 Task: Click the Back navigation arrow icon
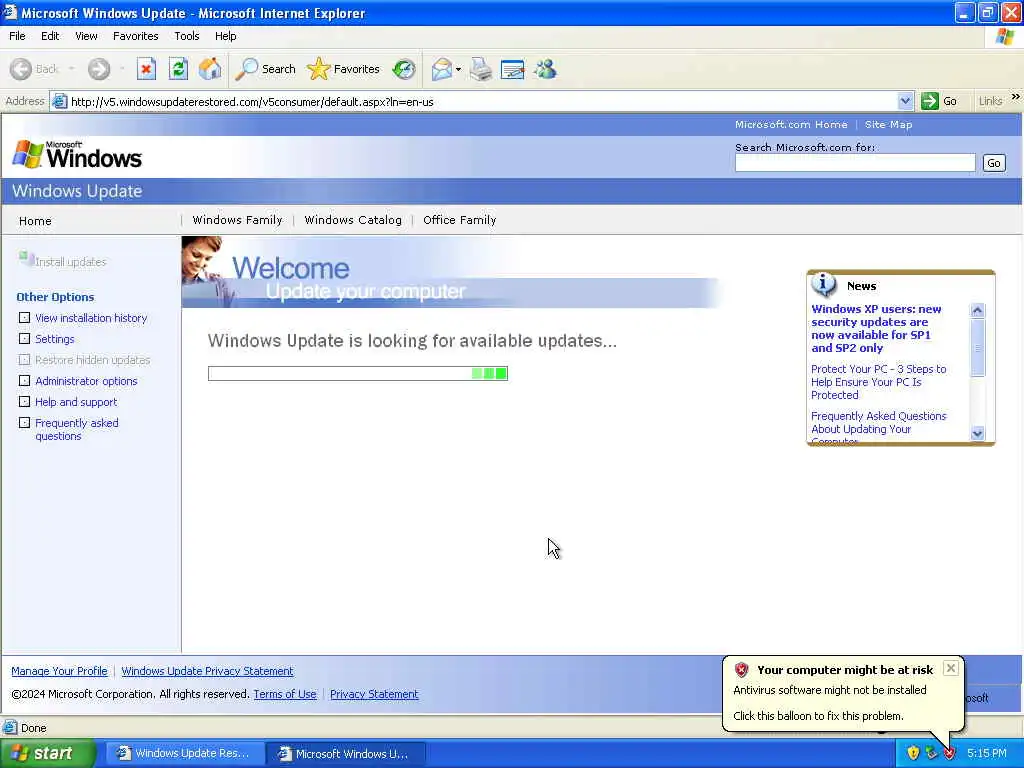(x=20, y=69)
